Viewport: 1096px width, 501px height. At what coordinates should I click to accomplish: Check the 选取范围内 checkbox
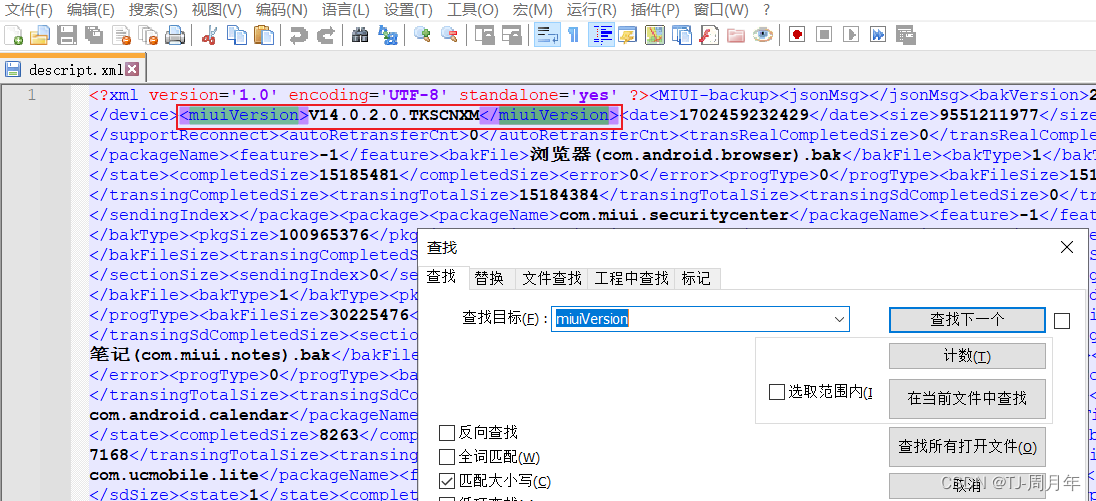click(776, 393)
